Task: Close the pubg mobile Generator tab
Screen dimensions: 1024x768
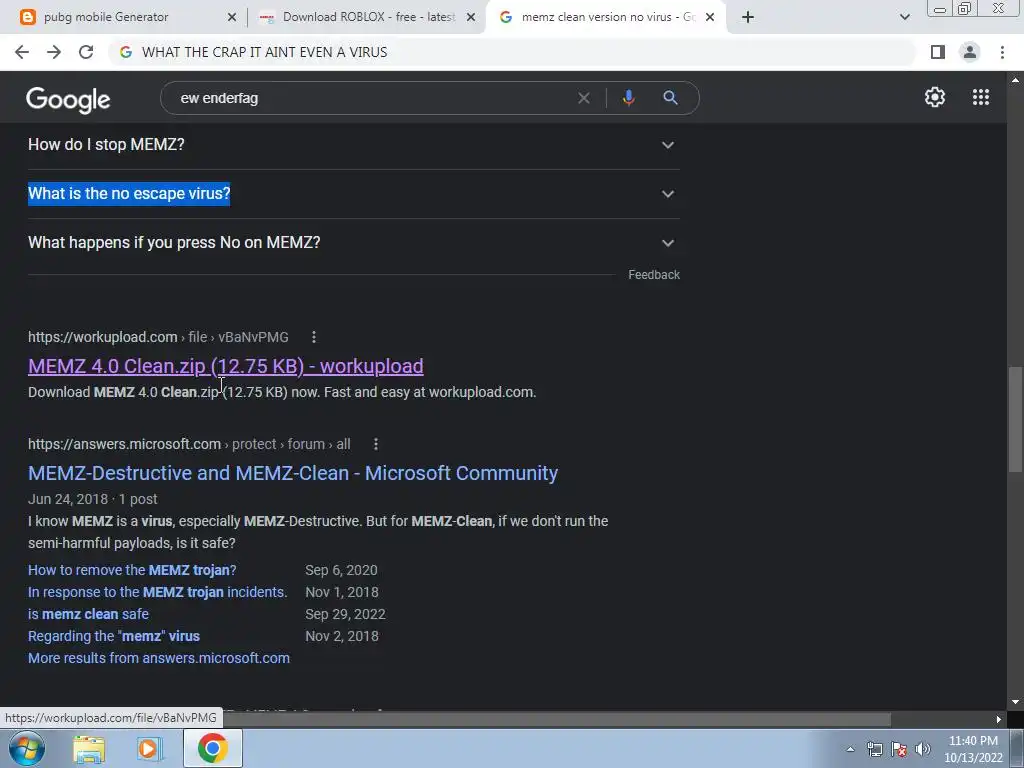Action: (x=232, y=18)
